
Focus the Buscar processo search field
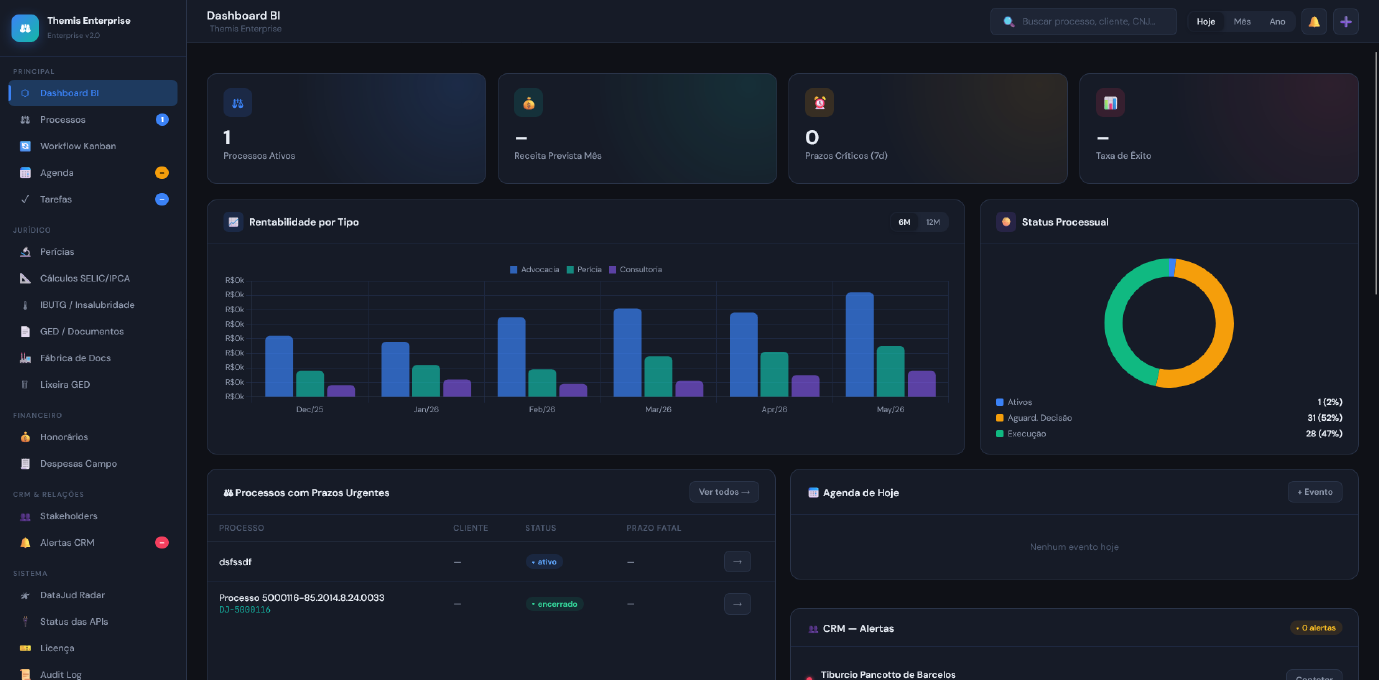tap(1084, 21)
